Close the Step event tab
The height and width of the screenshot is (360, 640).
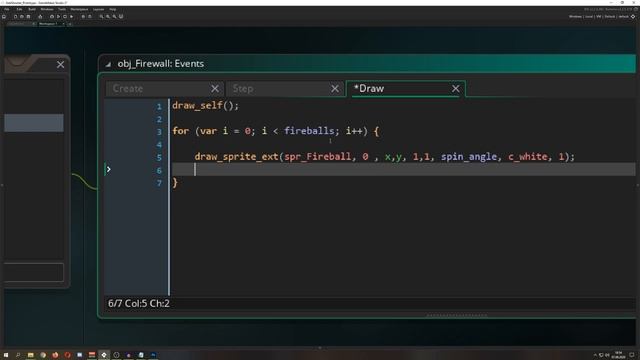tap(335, 89)
